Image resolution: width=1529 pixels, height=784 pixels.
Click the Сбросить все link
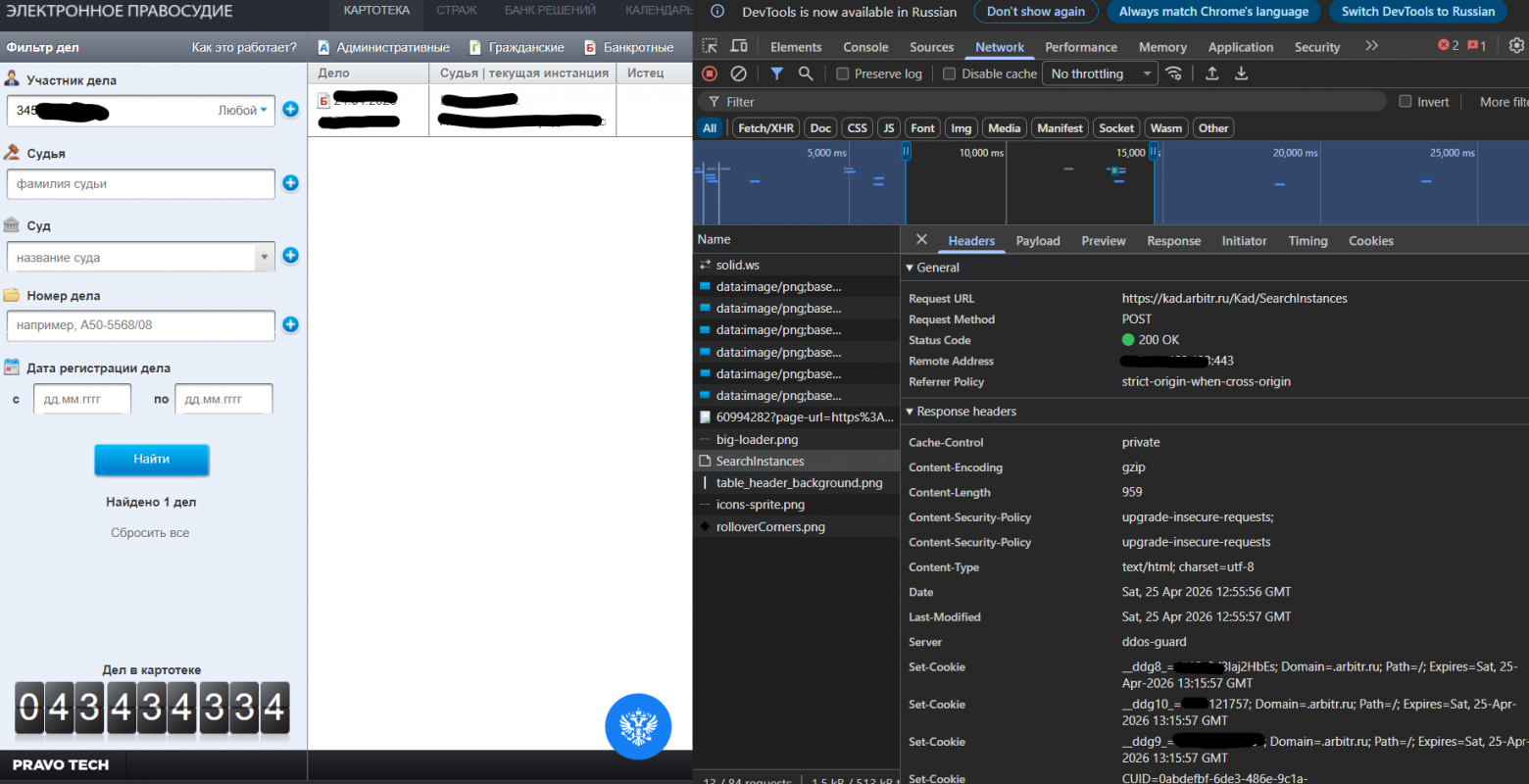point(151,532)
